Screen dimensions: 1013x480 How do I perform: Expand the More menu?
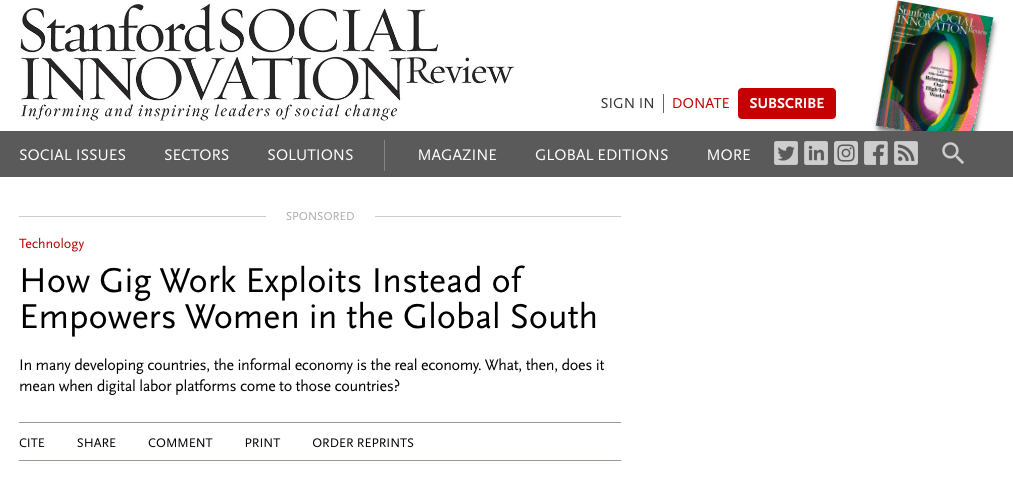[x=728, y=155]
